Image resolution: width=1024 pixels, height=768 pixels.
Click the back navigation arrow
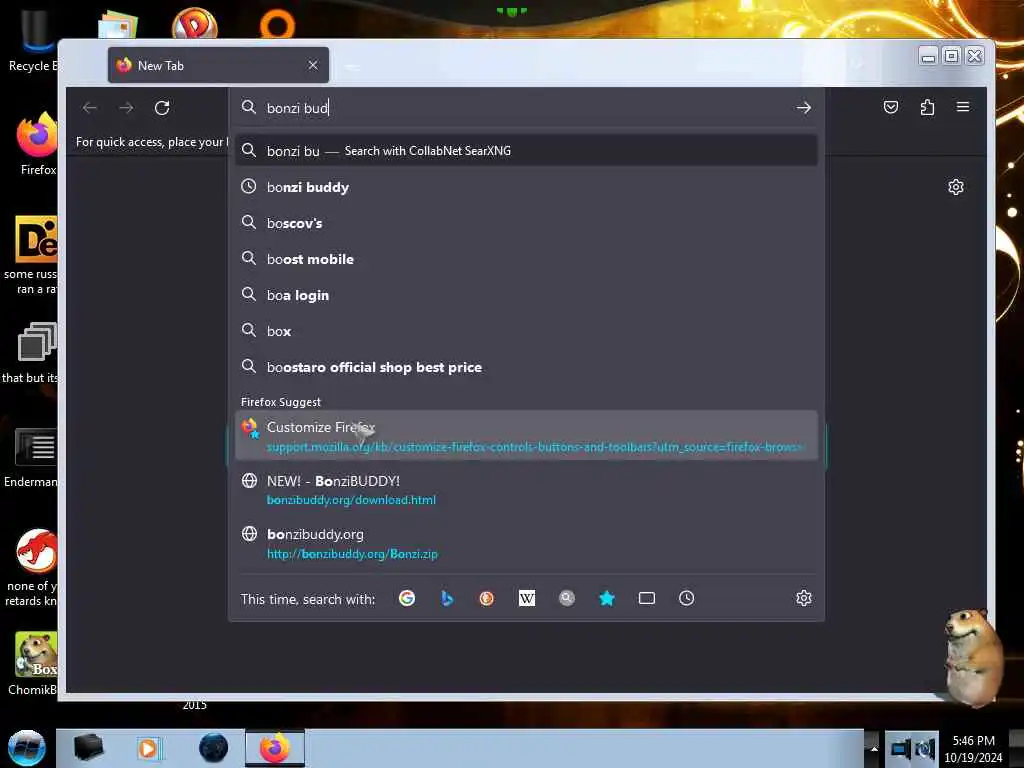90,108
